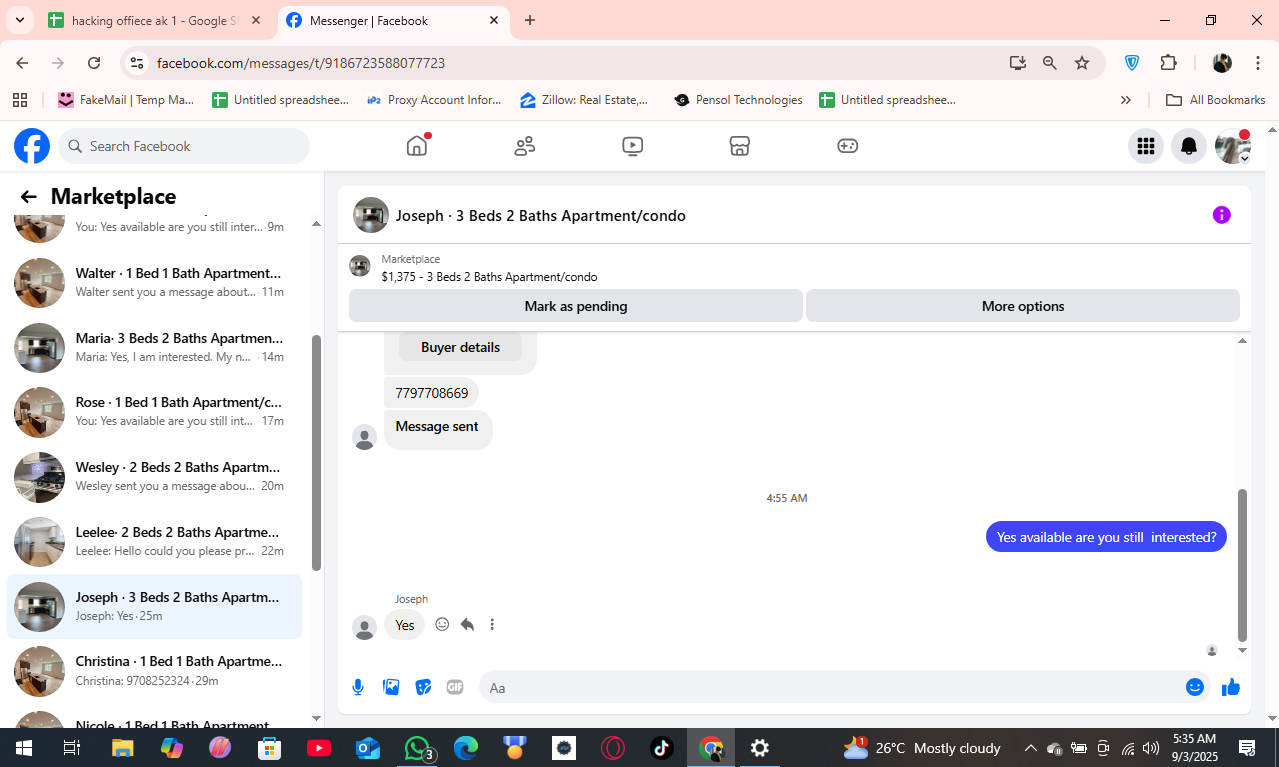Reply to Joseph's "Yes" message

467,624
